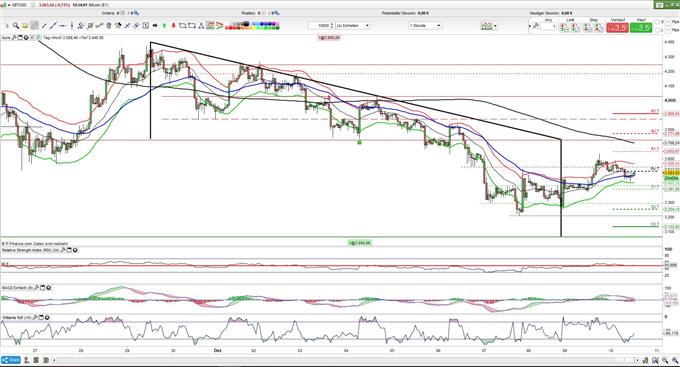This screenshot has height=367, width=680.
Task: Pick the black color swatch in palette
Action: (246, 23)
